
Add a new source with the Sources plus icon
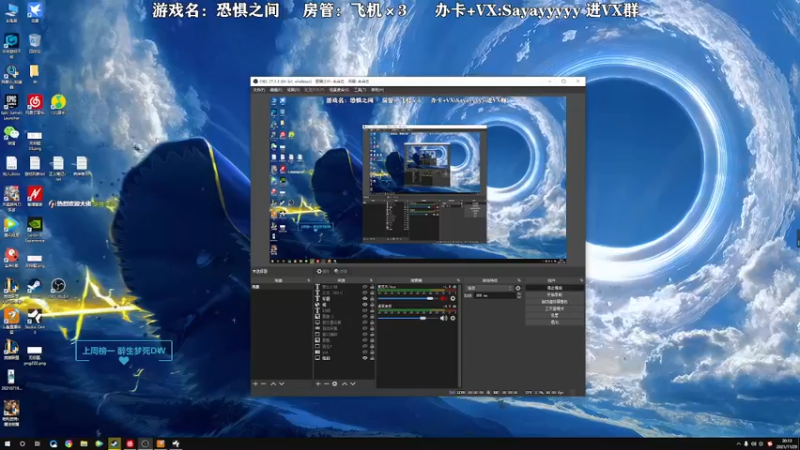point(318,384)
